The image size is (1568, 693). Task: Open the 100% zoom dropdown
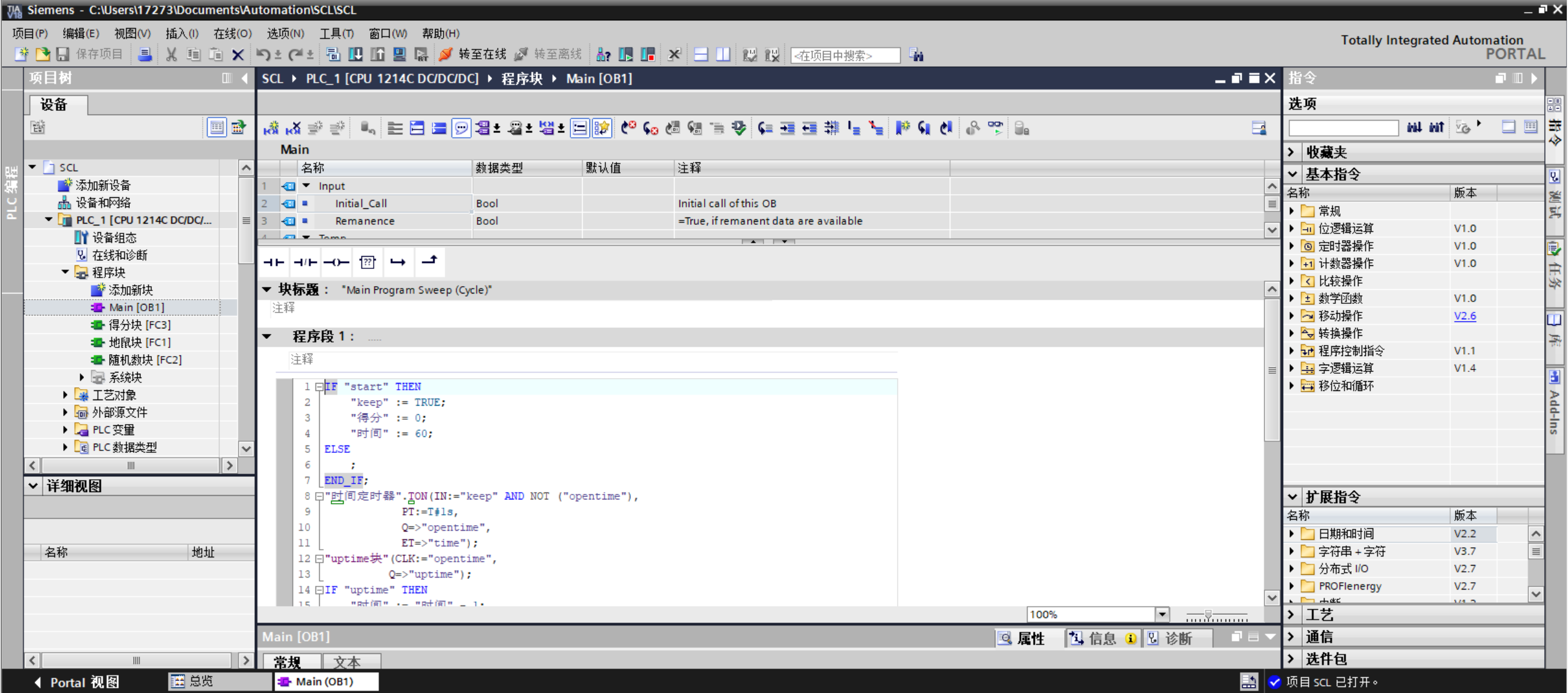coord(1162,614)
